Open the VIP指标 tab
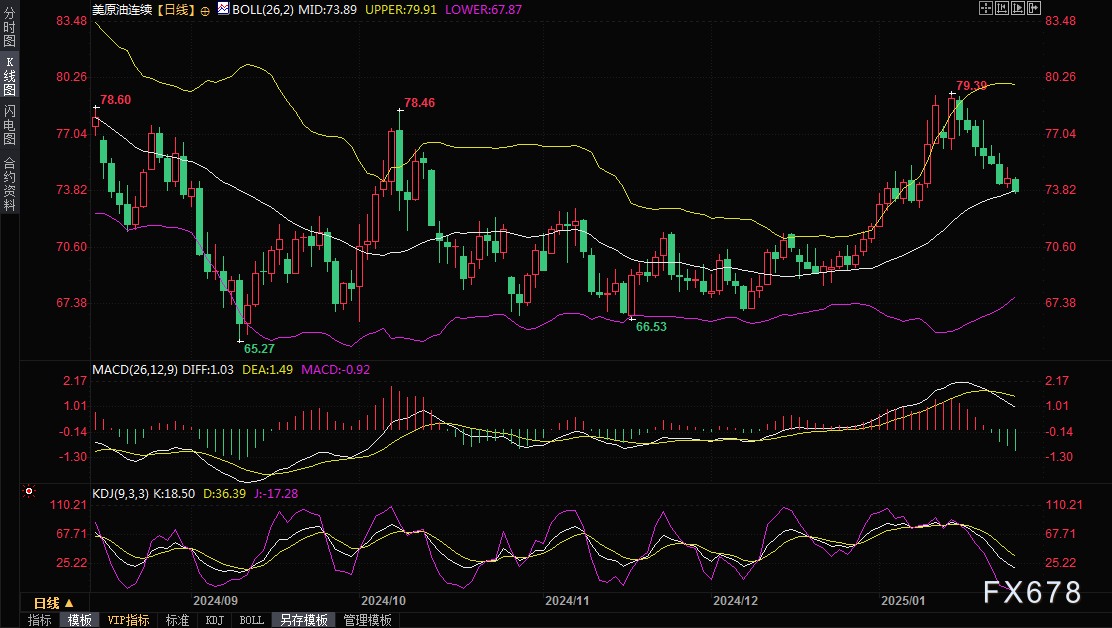This screenshot has width=1112, height=628. [x=128, y=620]
